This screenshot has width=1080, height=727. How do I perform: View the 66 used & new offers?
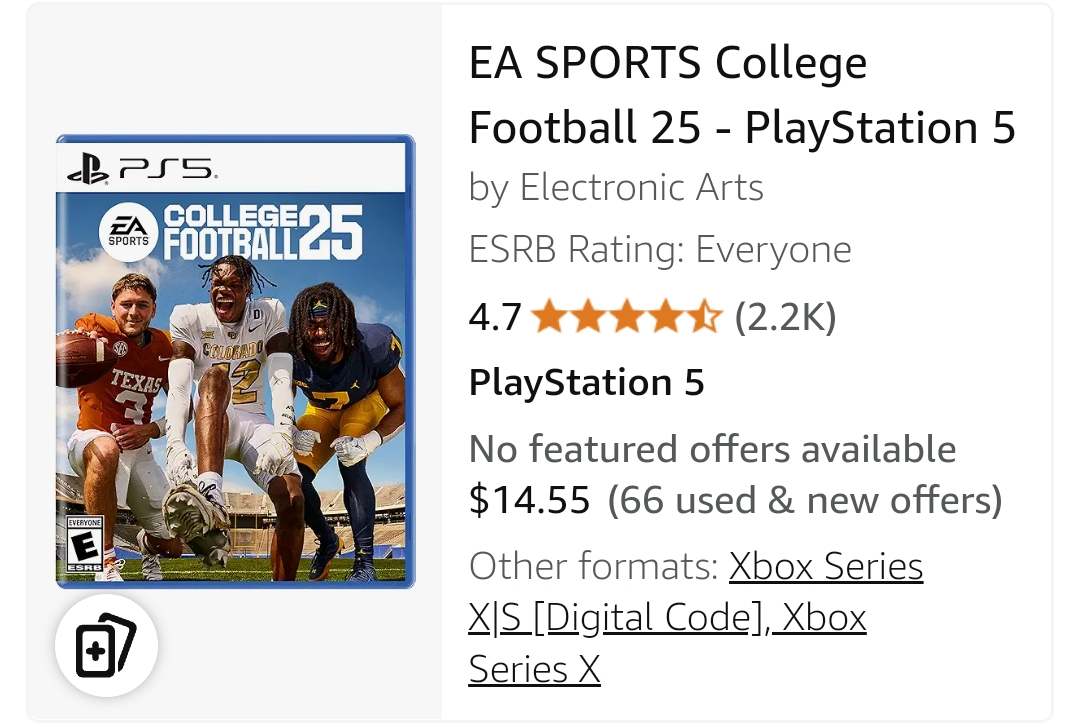pos(804,500)
